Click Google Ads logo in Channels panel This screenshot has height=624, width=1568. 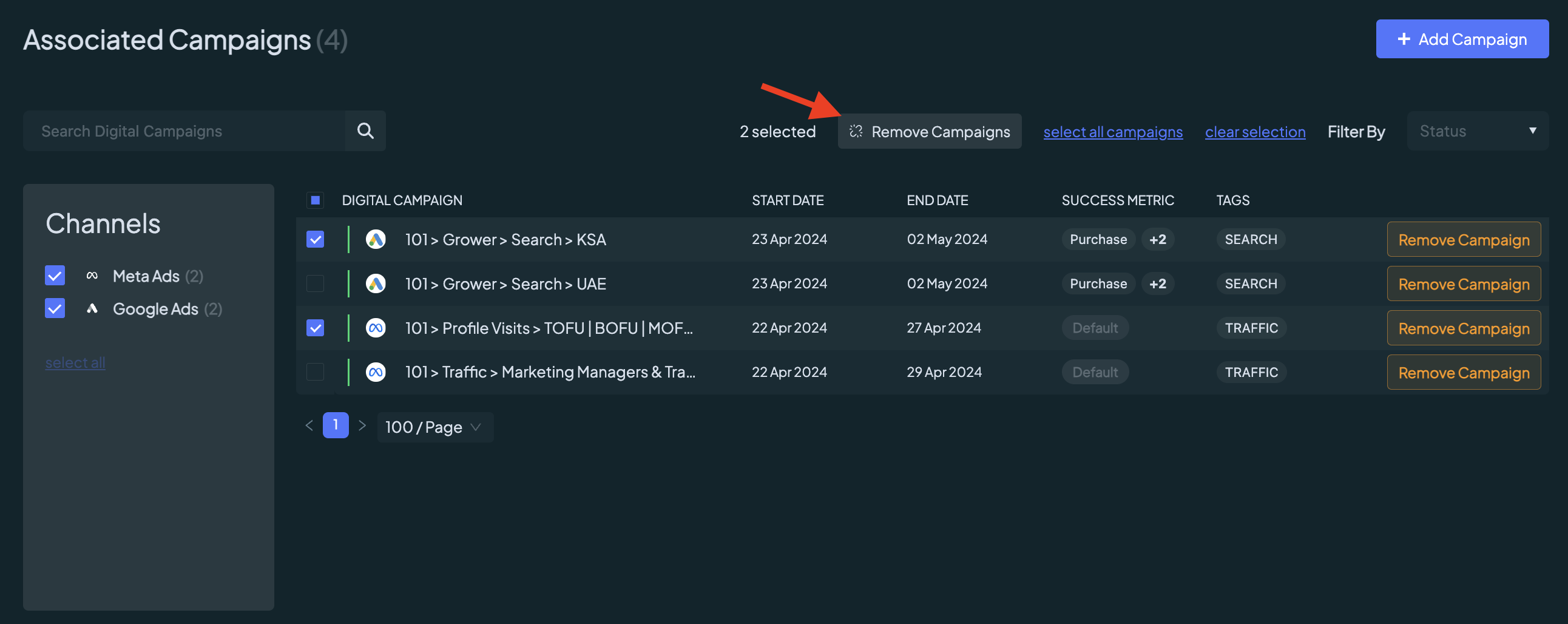pyautogui.click(x=92, y=308)
